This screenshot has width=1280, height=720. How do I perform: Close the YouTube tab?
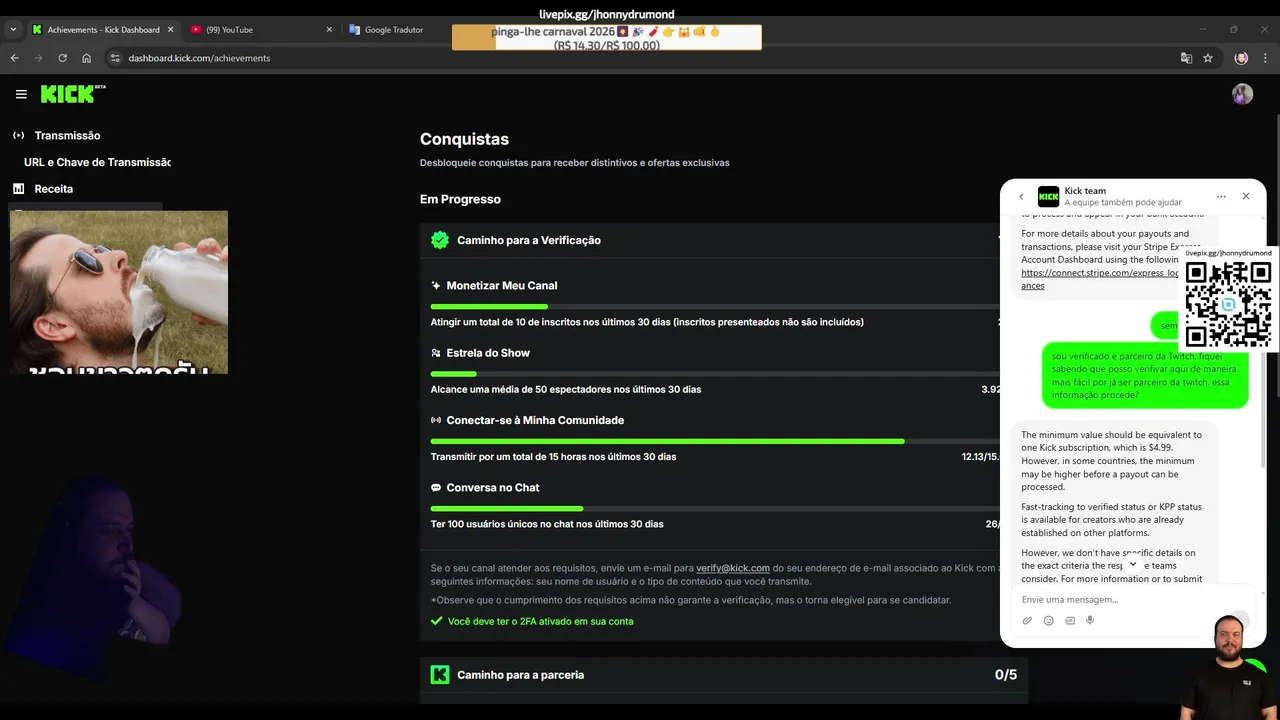point(329,30)
